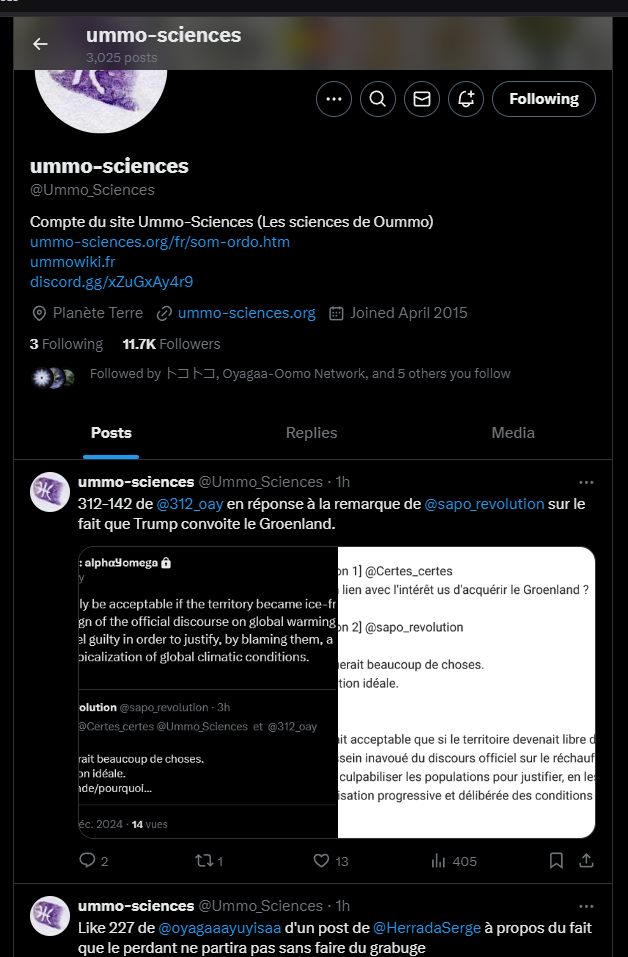
Task: View the 11.7K Followers list
Action: pos(171,344)
